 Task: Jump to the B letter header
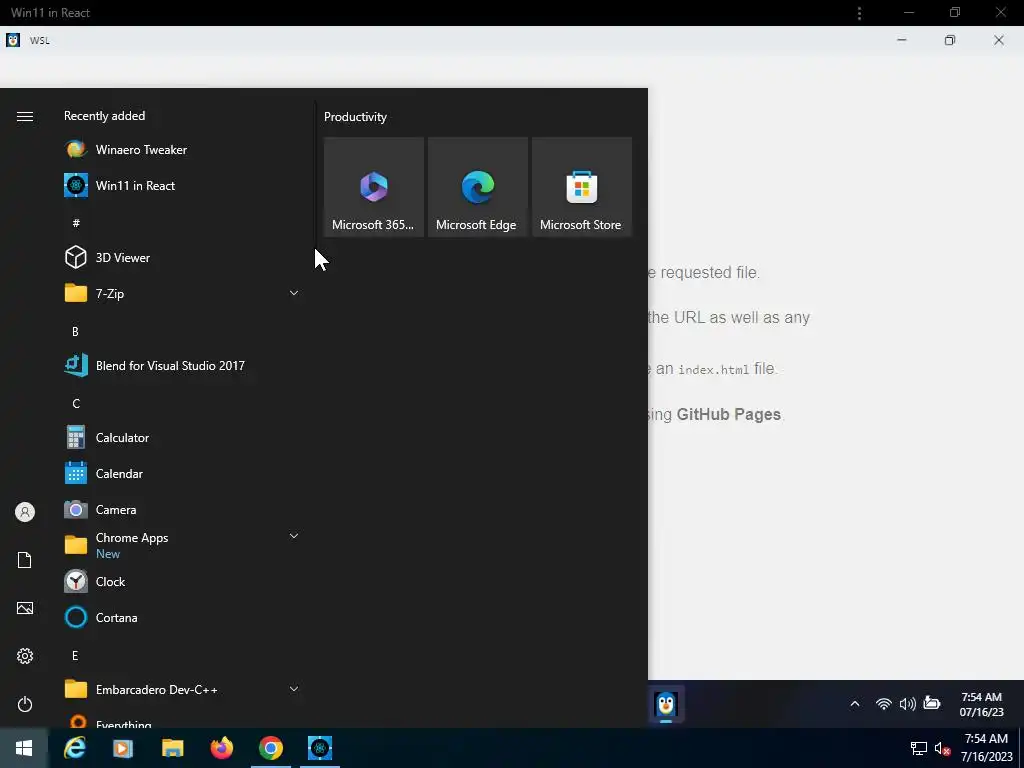75,332
